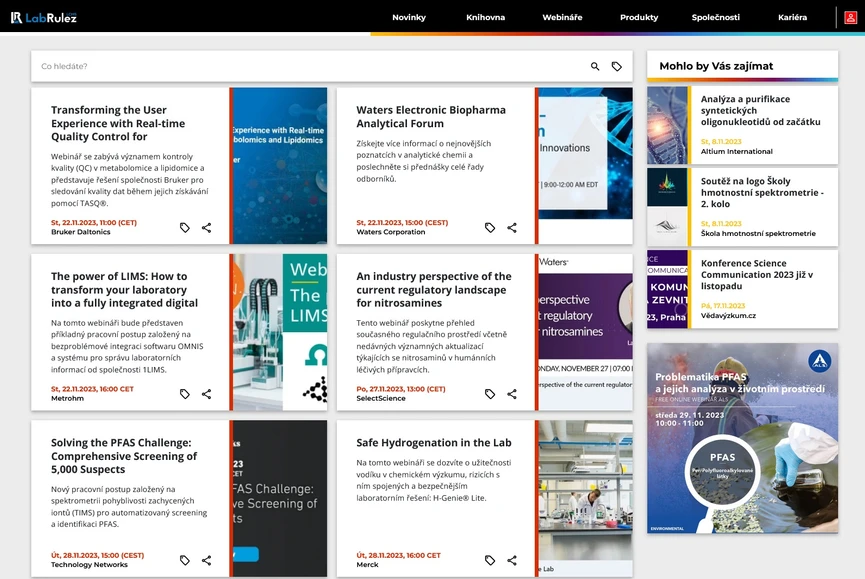The width and height of the screenshot is (865, 579).
Task: Click the Merck laboratory photo thumbnail
Action: 585,498
